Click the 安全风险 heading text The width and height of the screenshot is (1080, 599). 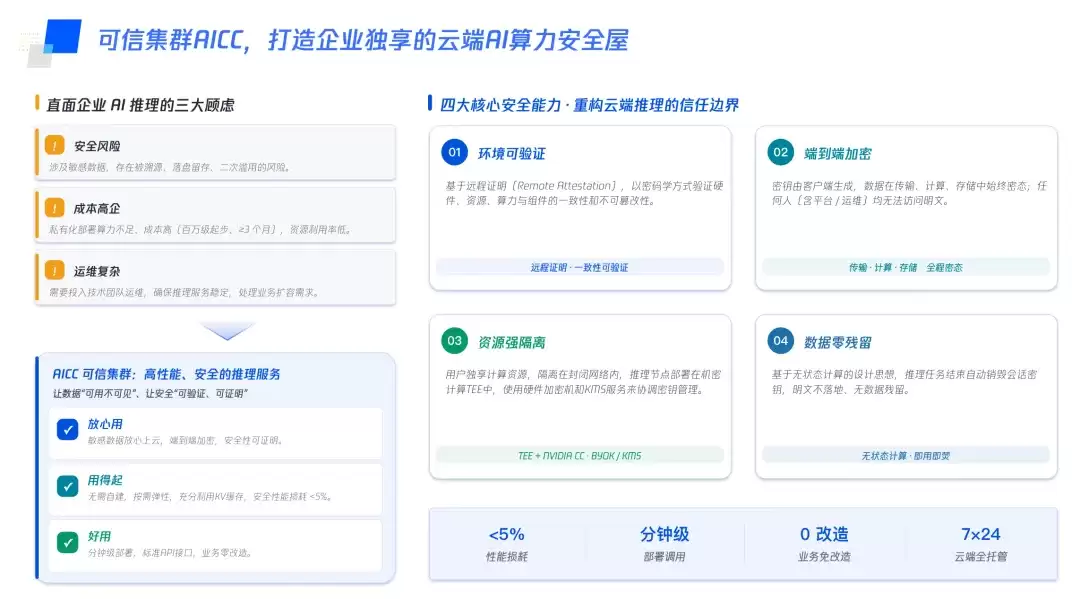click(97, 146)
